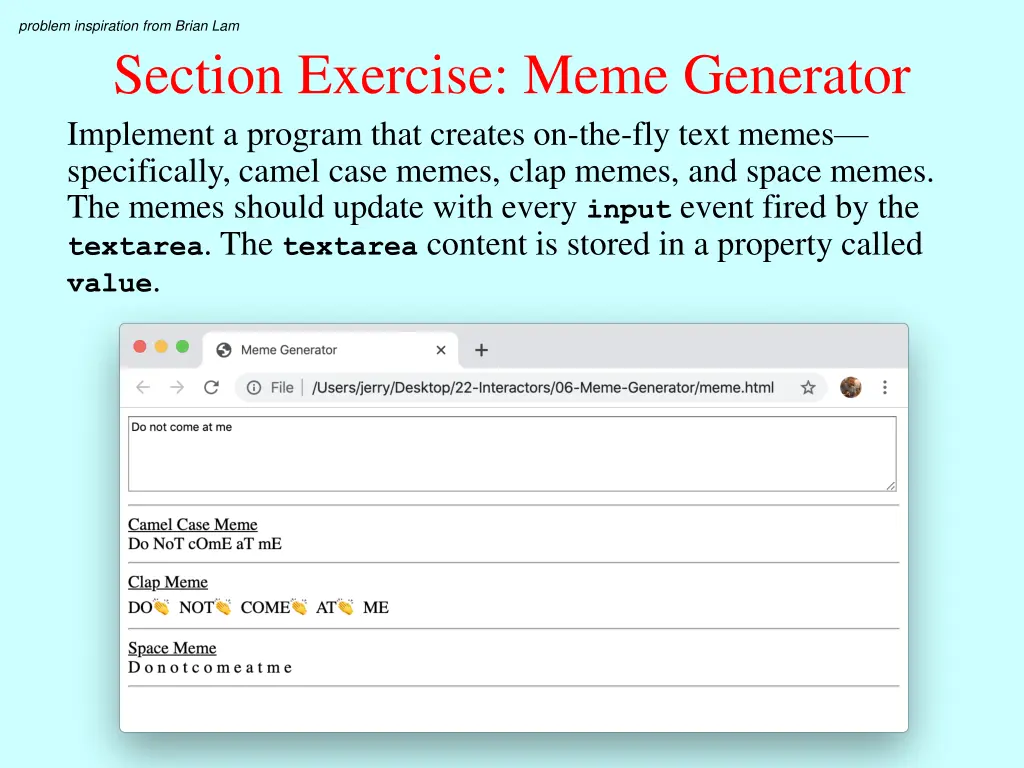The width and height of the screenshot is (1024, 768).
Task: Click the site info icon beside File
Action: click(254, 388)
